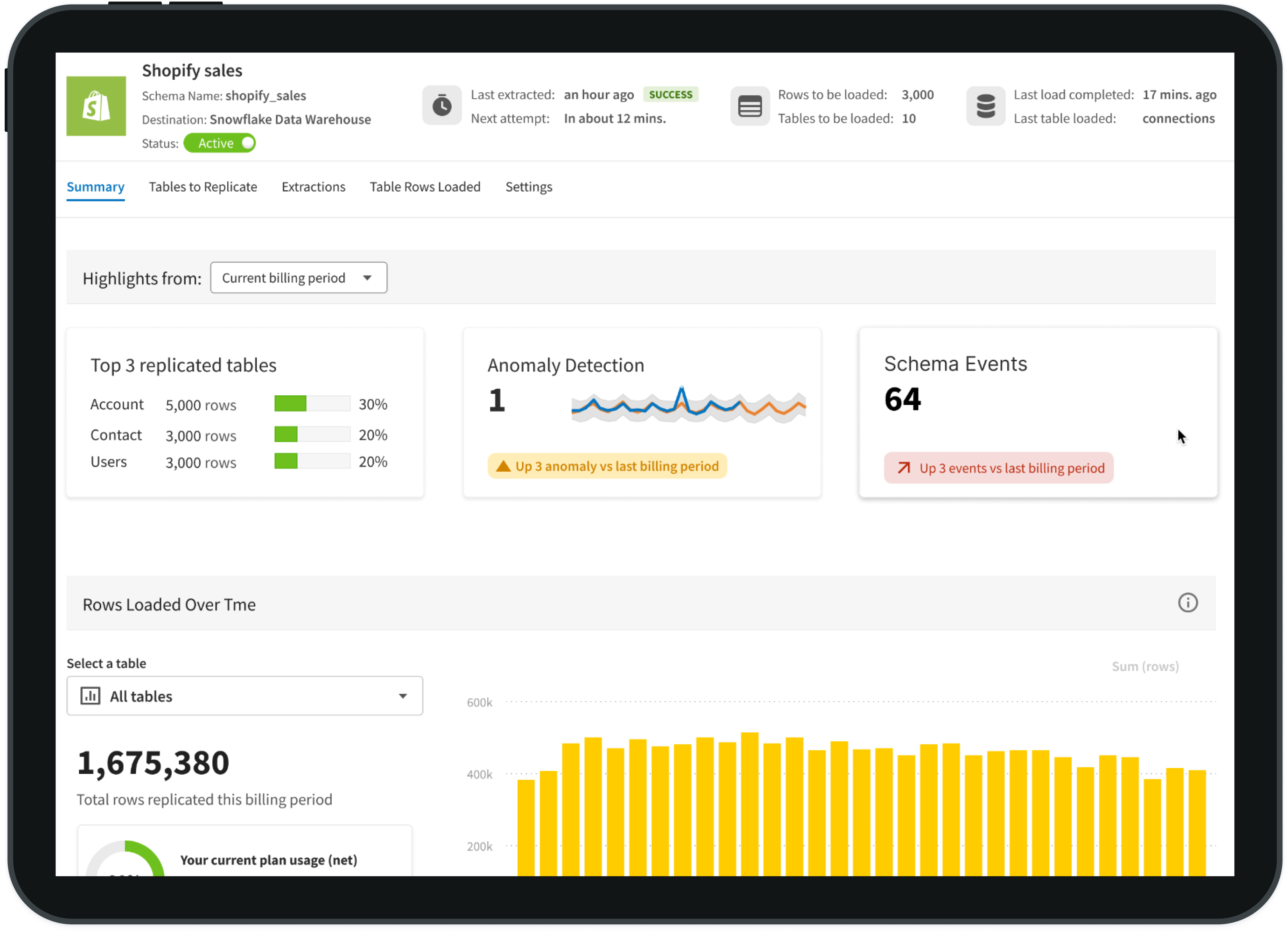This screenshot has height=933, width=1288.
Task: Click the red up-right arrow icon
Action: coord(904,468)
